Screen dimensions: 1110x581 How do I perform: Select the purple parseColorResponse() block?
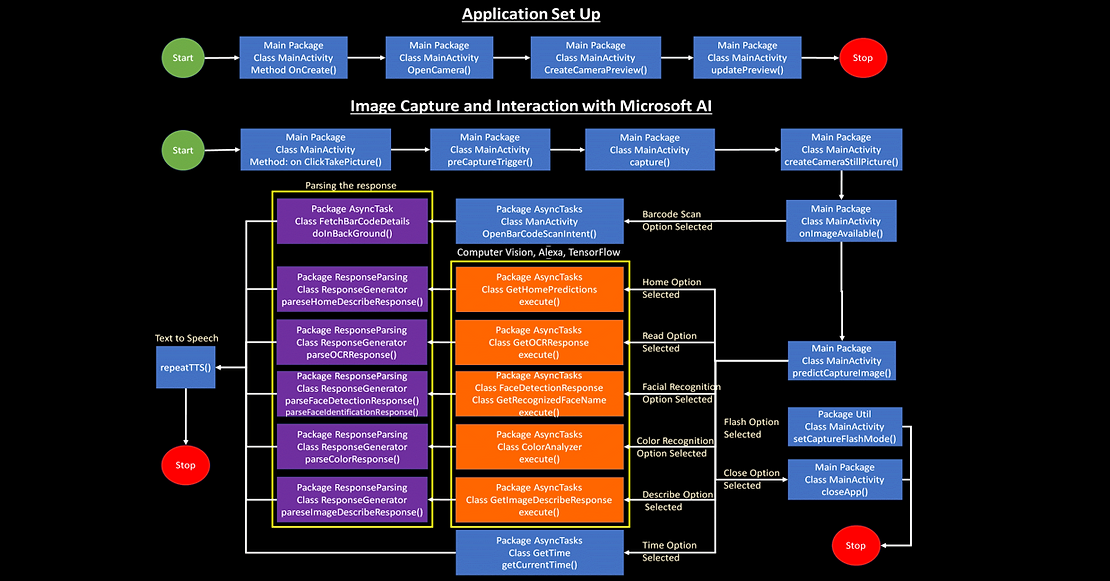coord(351,447)
